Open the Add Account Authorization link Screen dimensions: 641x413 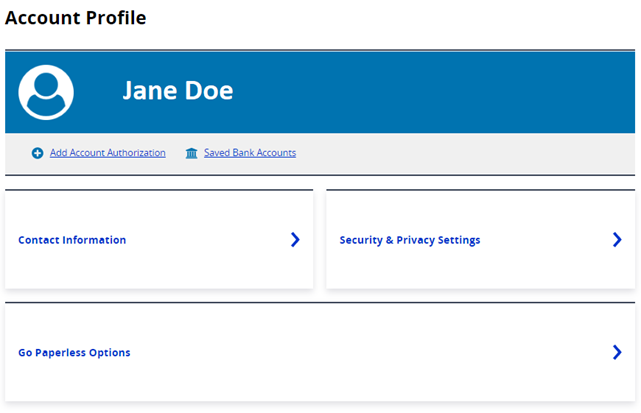(108, 153)
